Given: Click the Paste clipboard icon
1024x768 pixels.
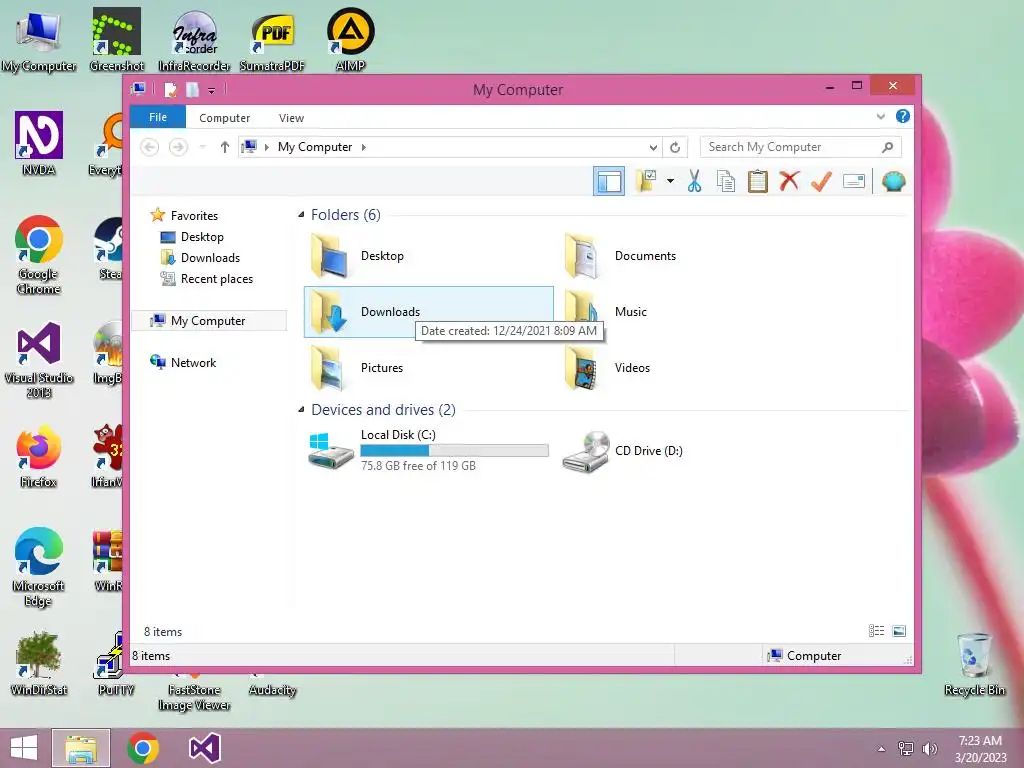Looking at the screenshot, I should (x=758, y=181).
